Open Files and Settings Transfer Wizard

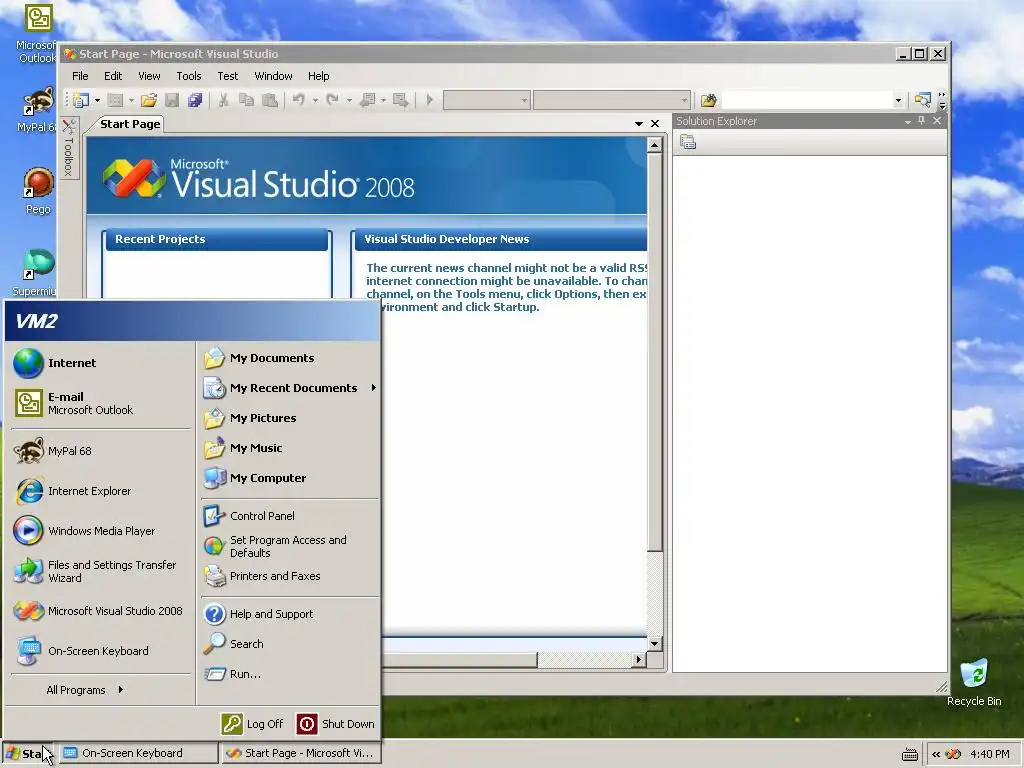coord(101,571)
